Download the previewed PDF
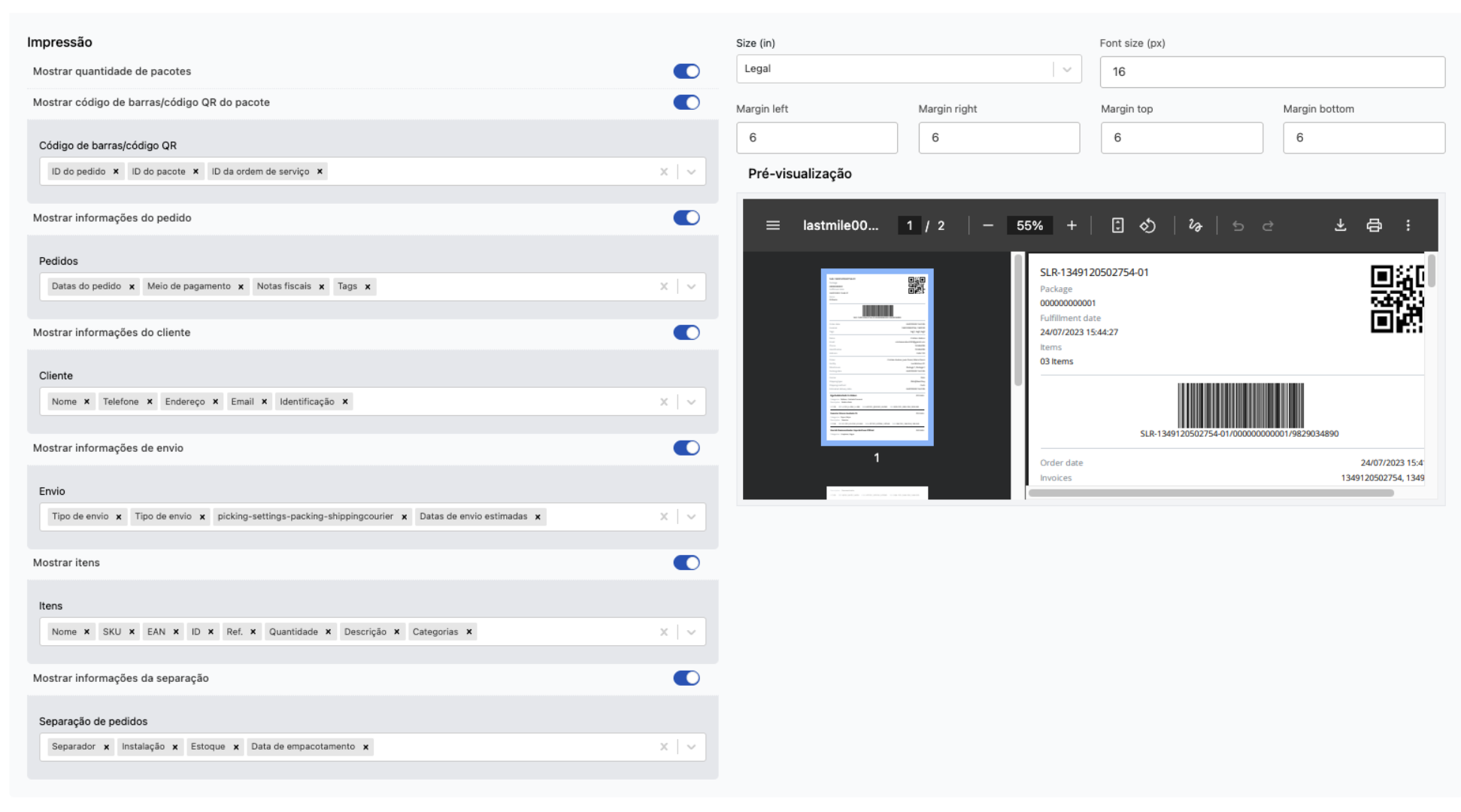This screenshot has height=812, width=1461. (x=1340, y=226)
